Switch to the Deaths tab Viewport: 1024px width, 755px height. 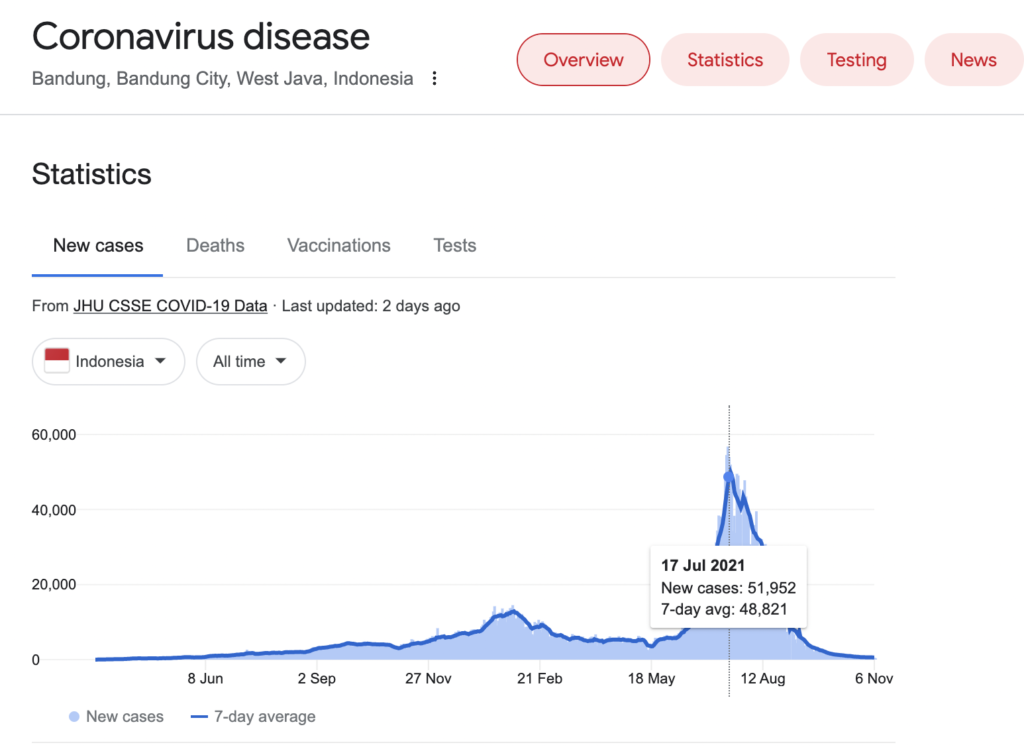point(215,245)
